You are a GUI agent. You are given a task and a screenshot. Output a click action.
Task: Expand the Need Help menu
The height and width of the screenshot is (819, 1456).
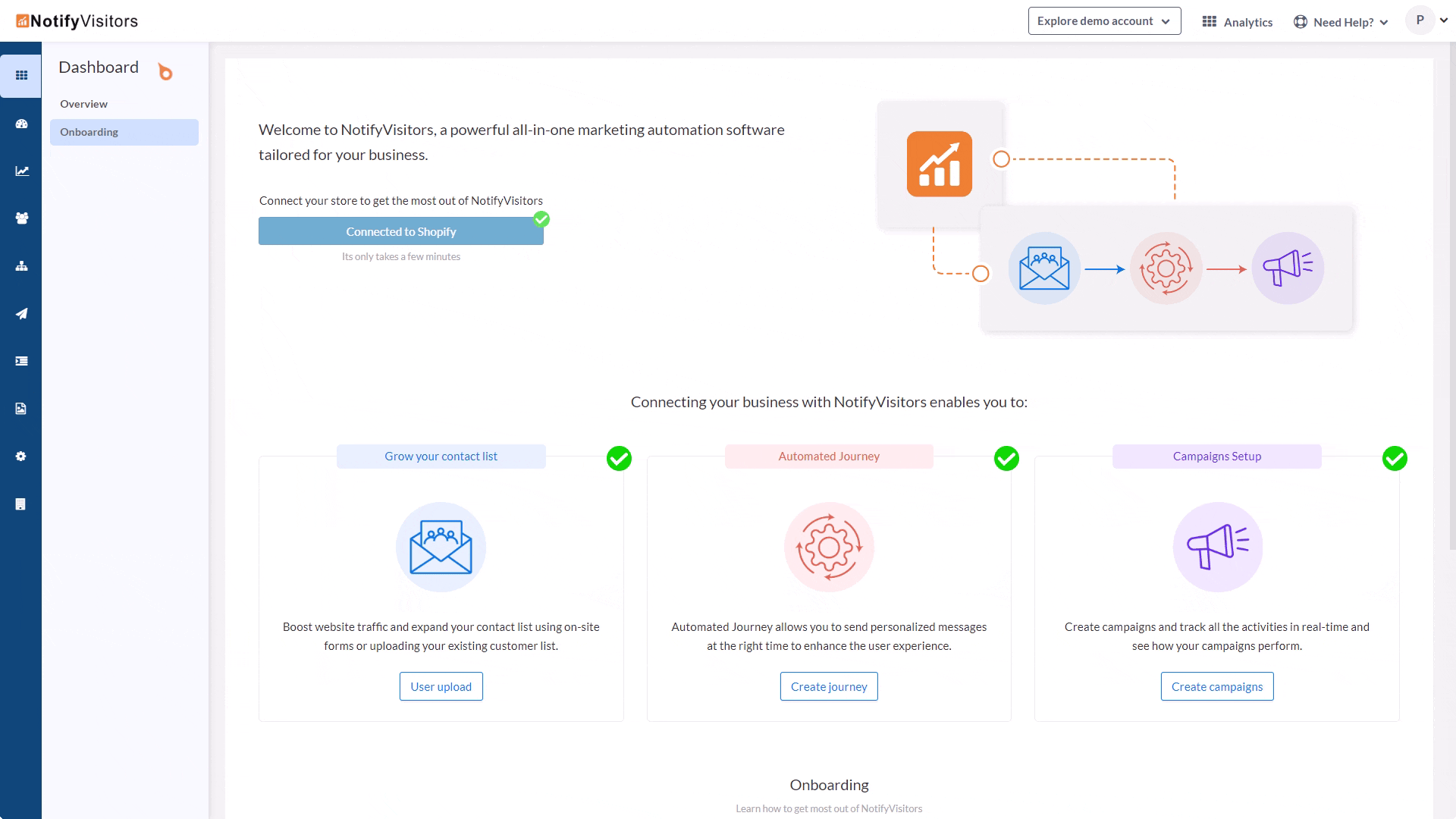click(1341, 22)
